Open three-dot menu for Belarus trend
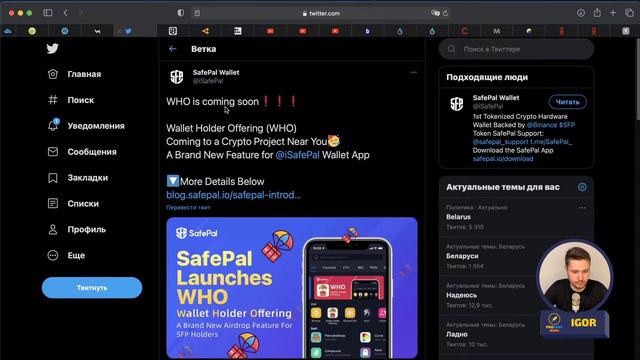This screenshot has width=640, height=360. tap(582, 207)
